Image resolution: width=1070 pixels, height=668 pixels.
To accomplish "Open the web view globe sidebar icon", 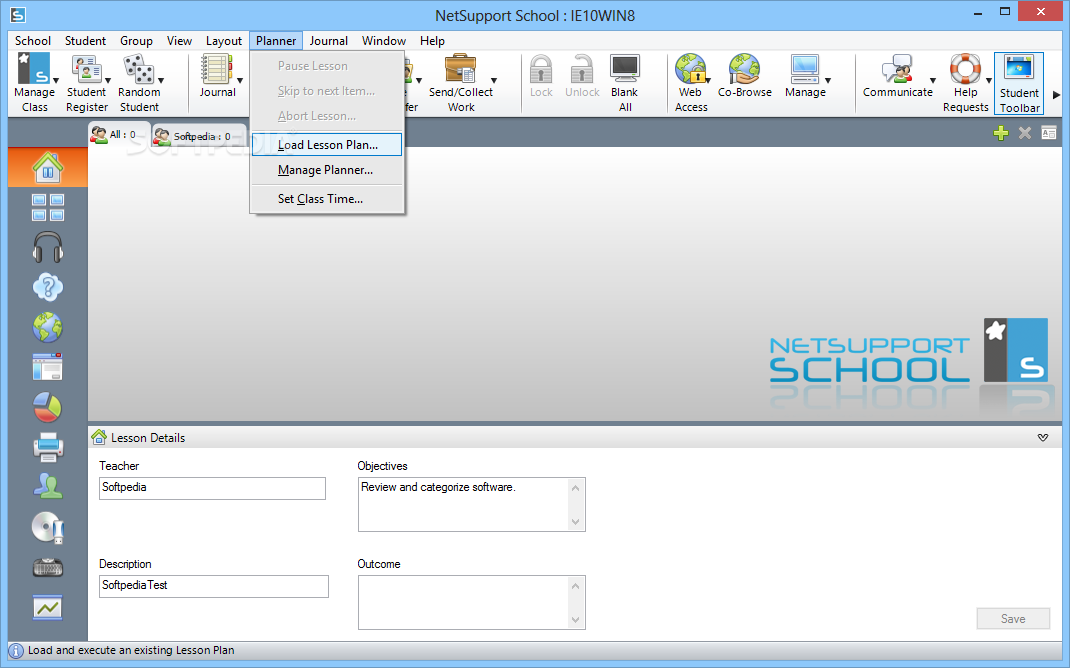I will click(x=48, y=328).
